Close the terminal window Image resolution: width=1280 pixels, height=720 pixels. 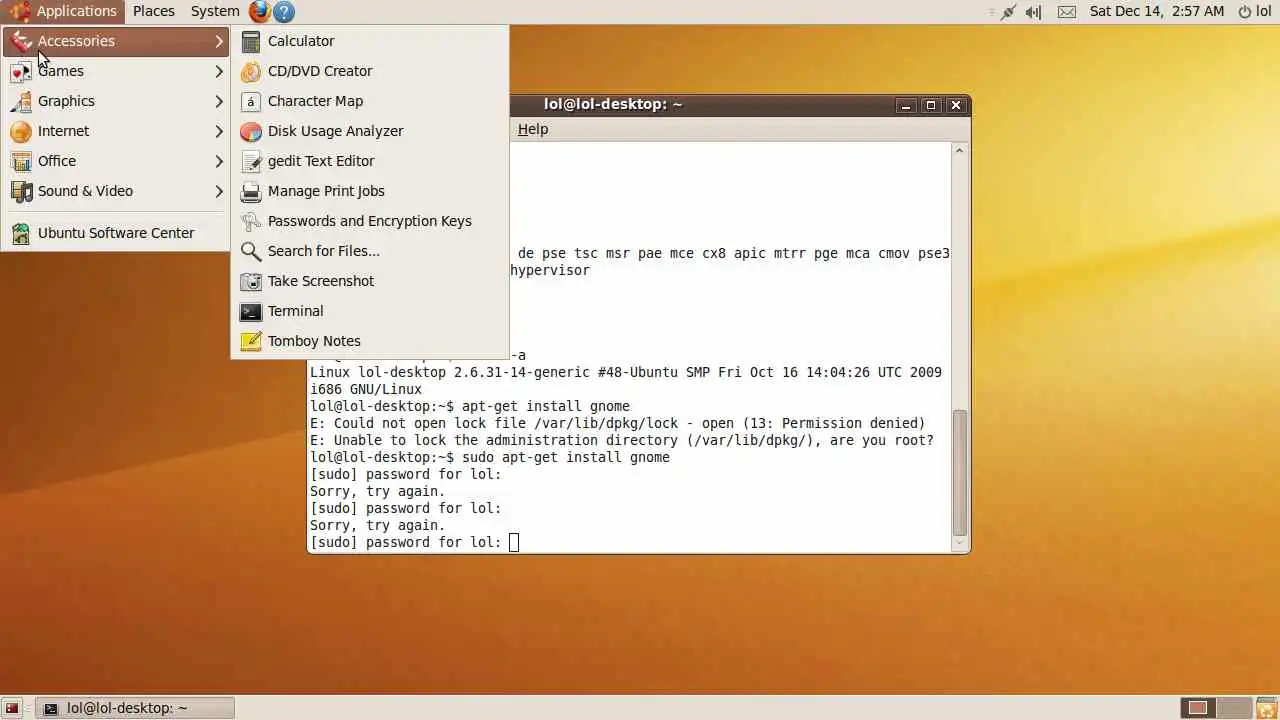click(x=956, y=105)
